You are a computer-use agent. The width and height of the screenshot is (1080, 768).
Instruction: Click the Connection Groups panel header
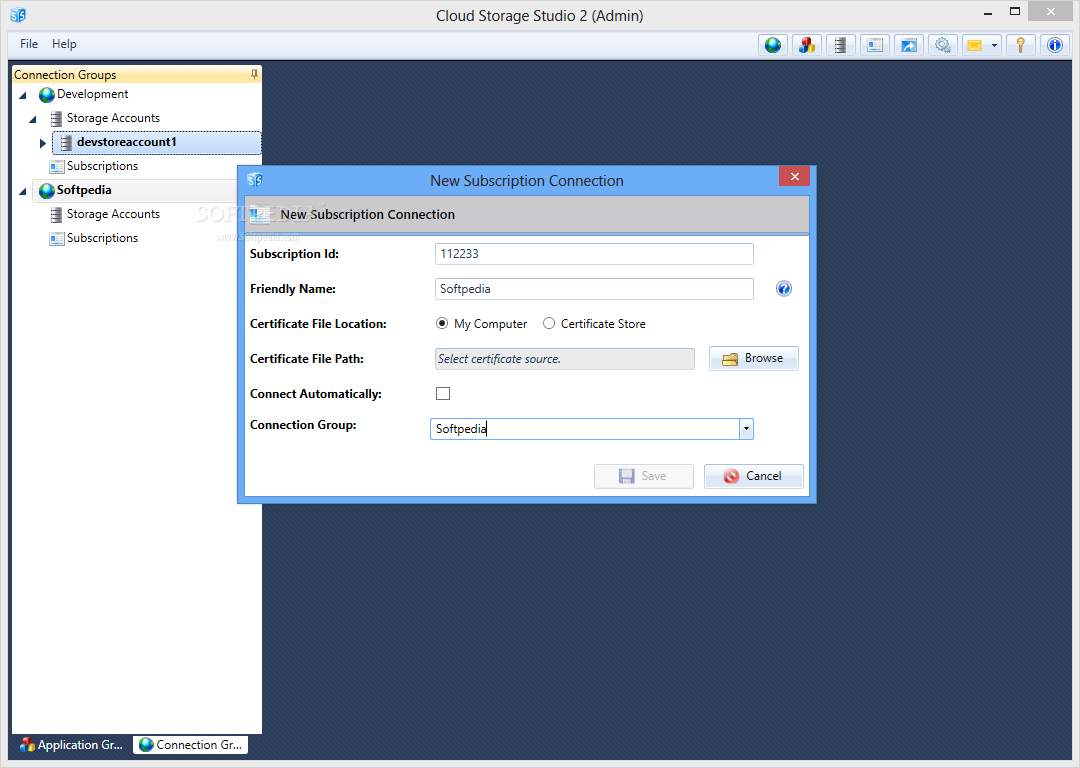click(x=136, y=74)
